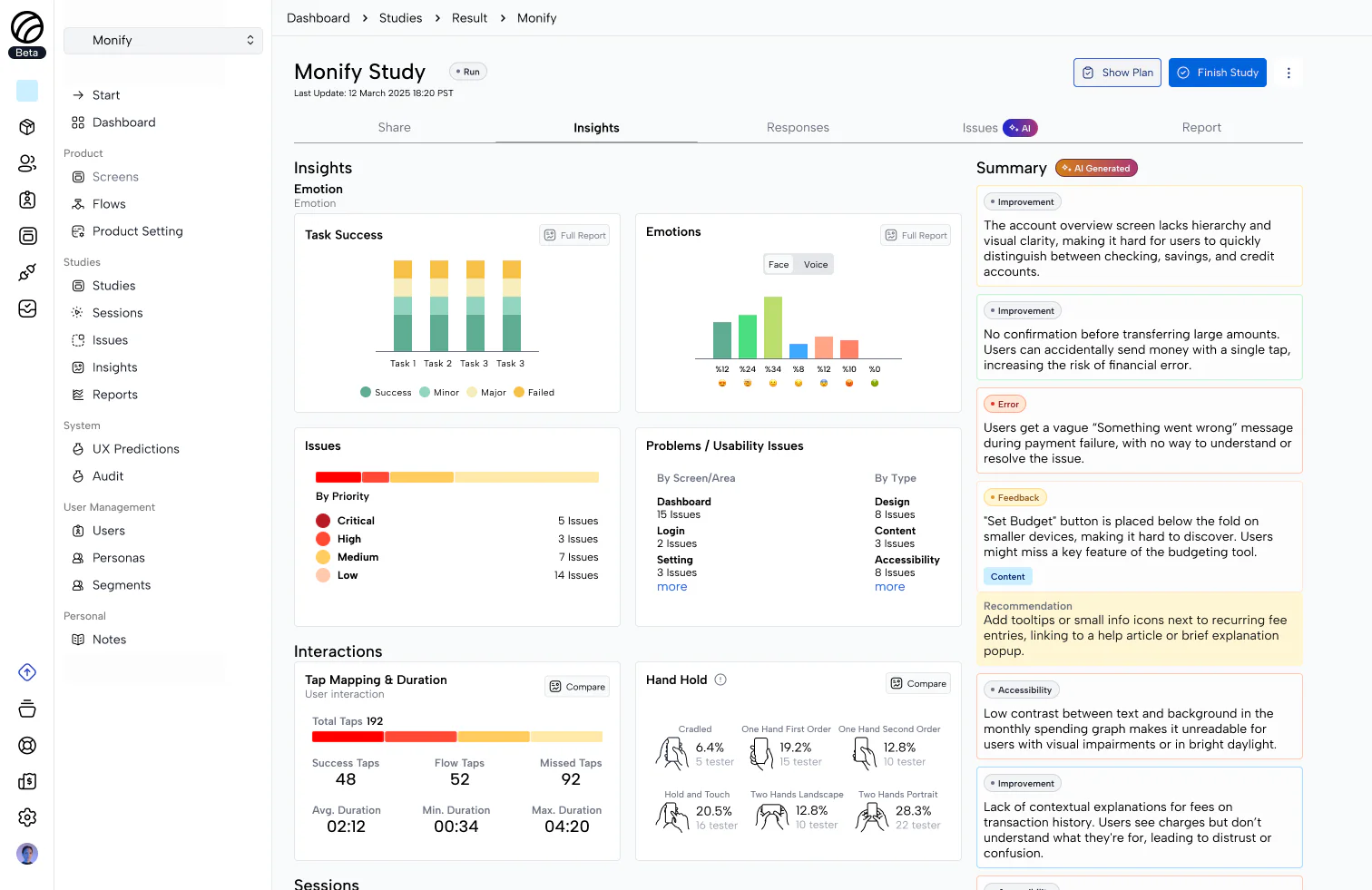Click the task-check icon in the left rail
The width and height of the screenshot is (1372, 890).
click(27, 308)
